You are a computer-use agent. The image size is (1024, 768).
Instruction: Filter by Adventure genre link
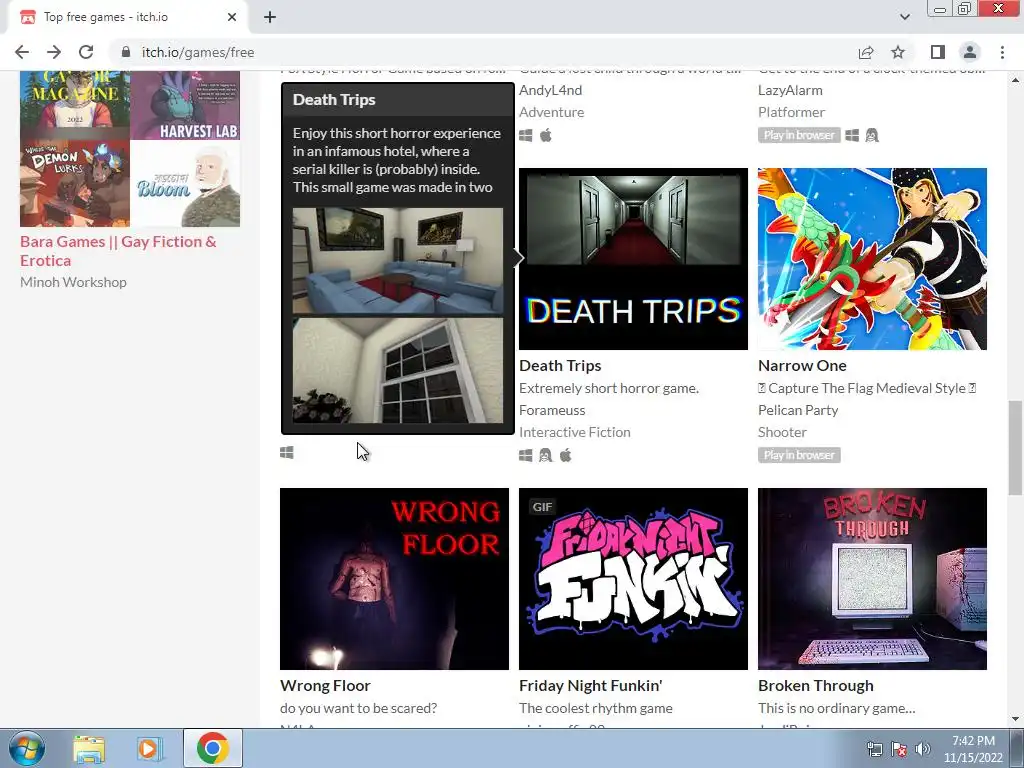(552, 112)
